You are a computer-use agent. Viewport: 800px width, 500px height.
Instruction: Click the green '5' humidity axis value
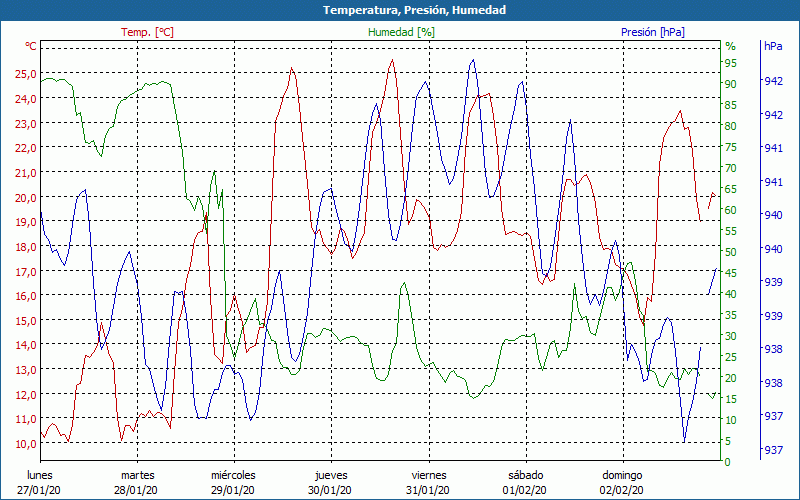728,441
